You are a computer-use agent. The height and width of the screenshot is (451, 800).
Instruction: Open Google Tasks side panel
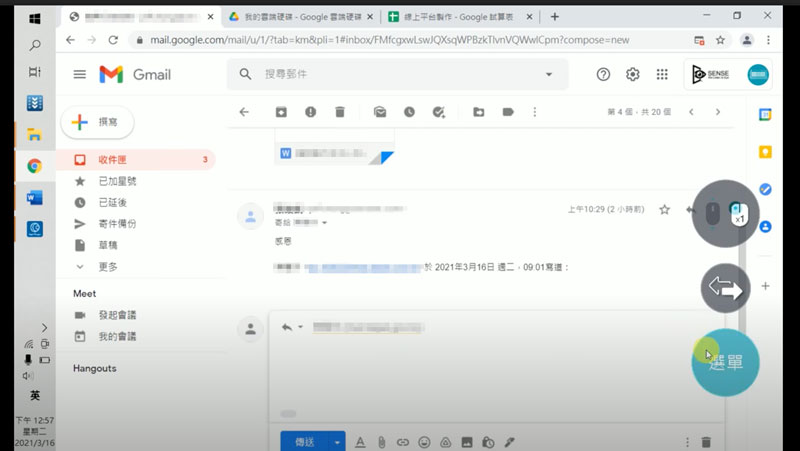click(x=765, y=189)
